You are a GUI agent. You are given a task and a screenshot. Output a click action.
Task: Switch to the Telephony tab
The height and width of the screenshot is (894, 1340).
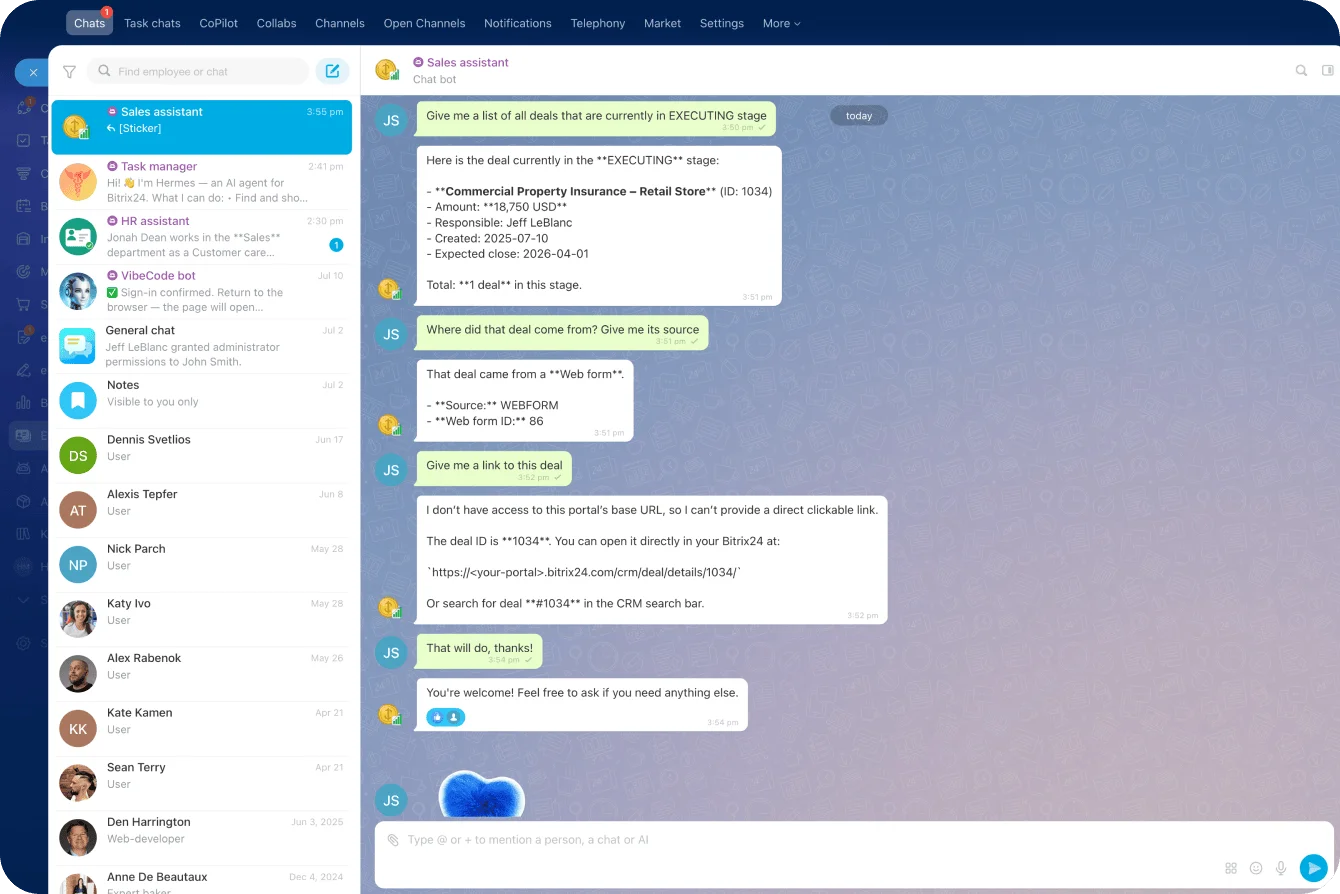point(598,23)
